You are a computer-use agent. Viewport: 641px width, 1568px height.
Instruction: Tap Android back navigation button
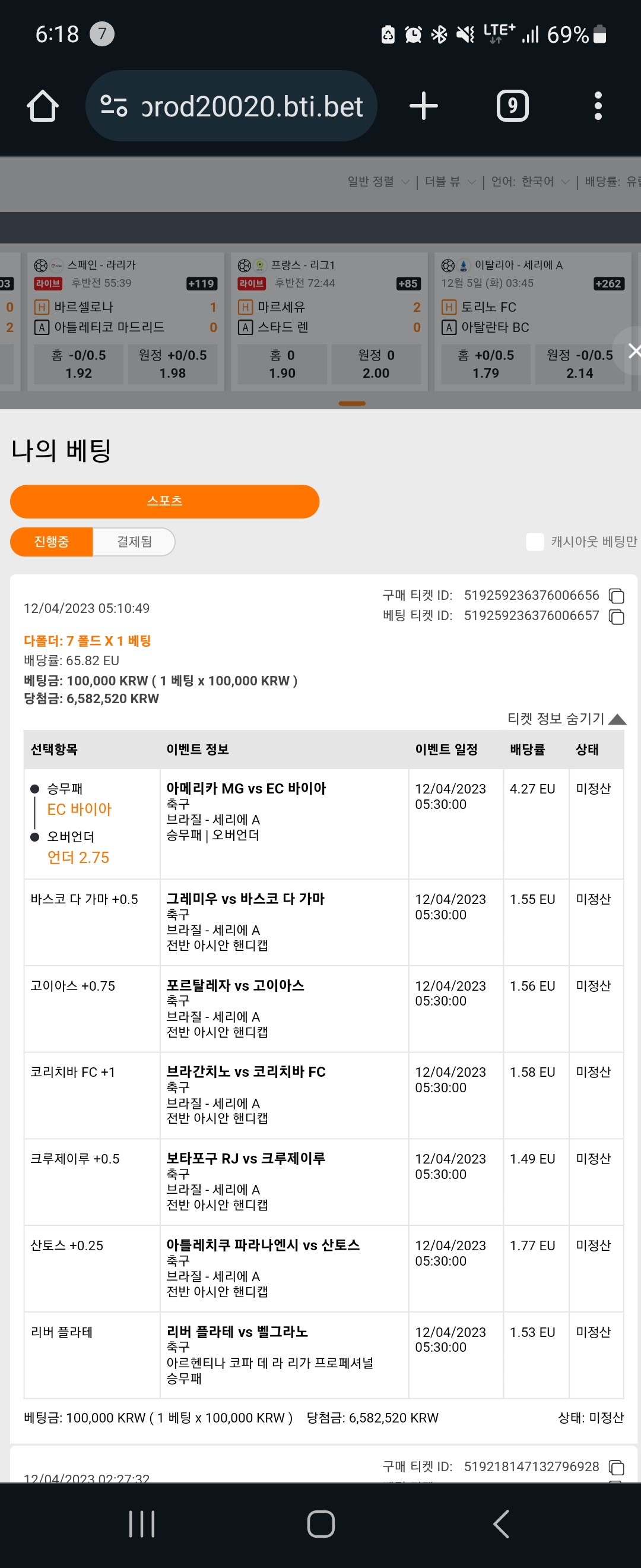[500, 1524]
